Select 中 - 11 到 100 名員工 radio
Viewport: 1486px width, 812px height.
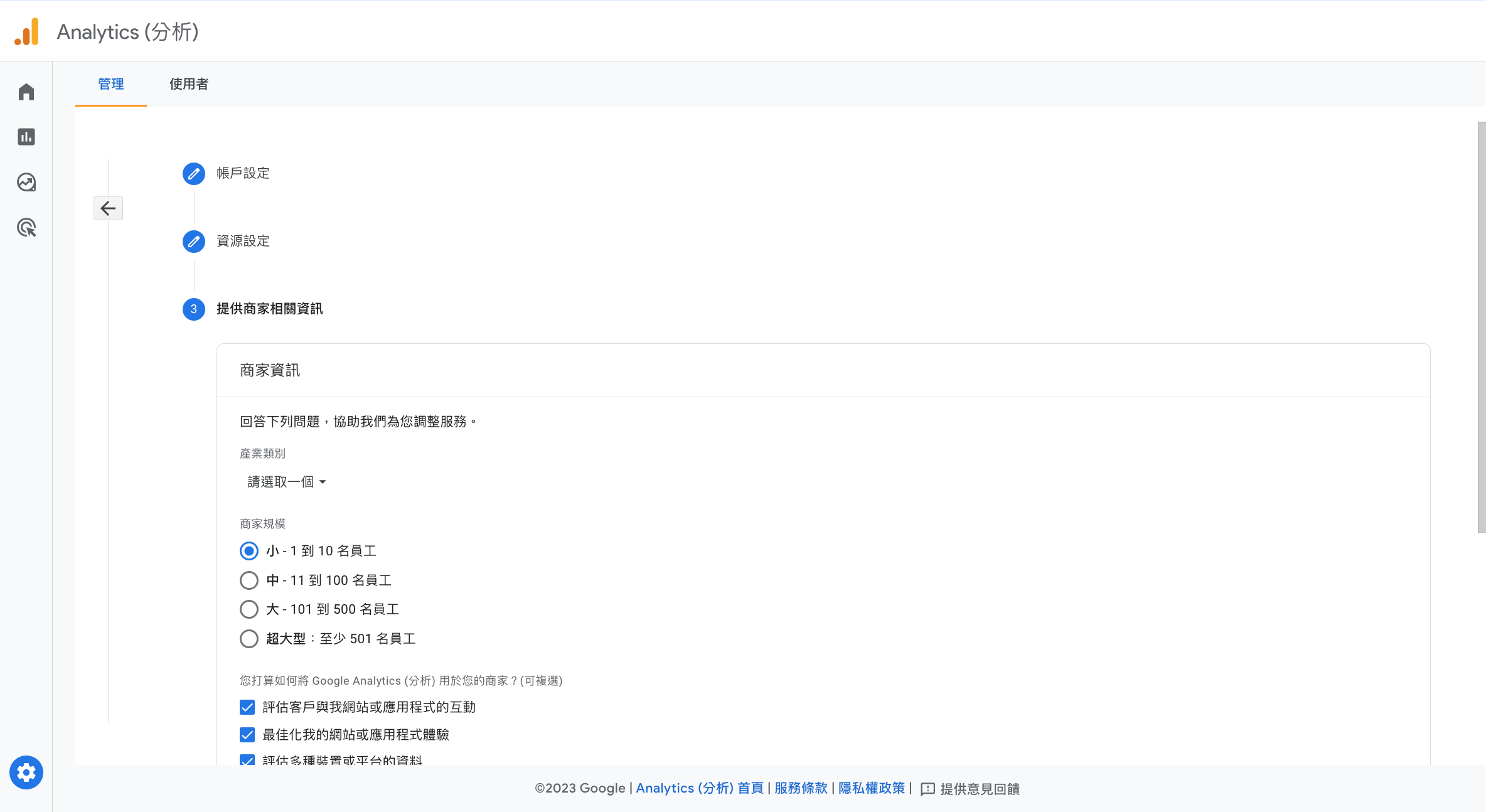(x=249, y=580)
